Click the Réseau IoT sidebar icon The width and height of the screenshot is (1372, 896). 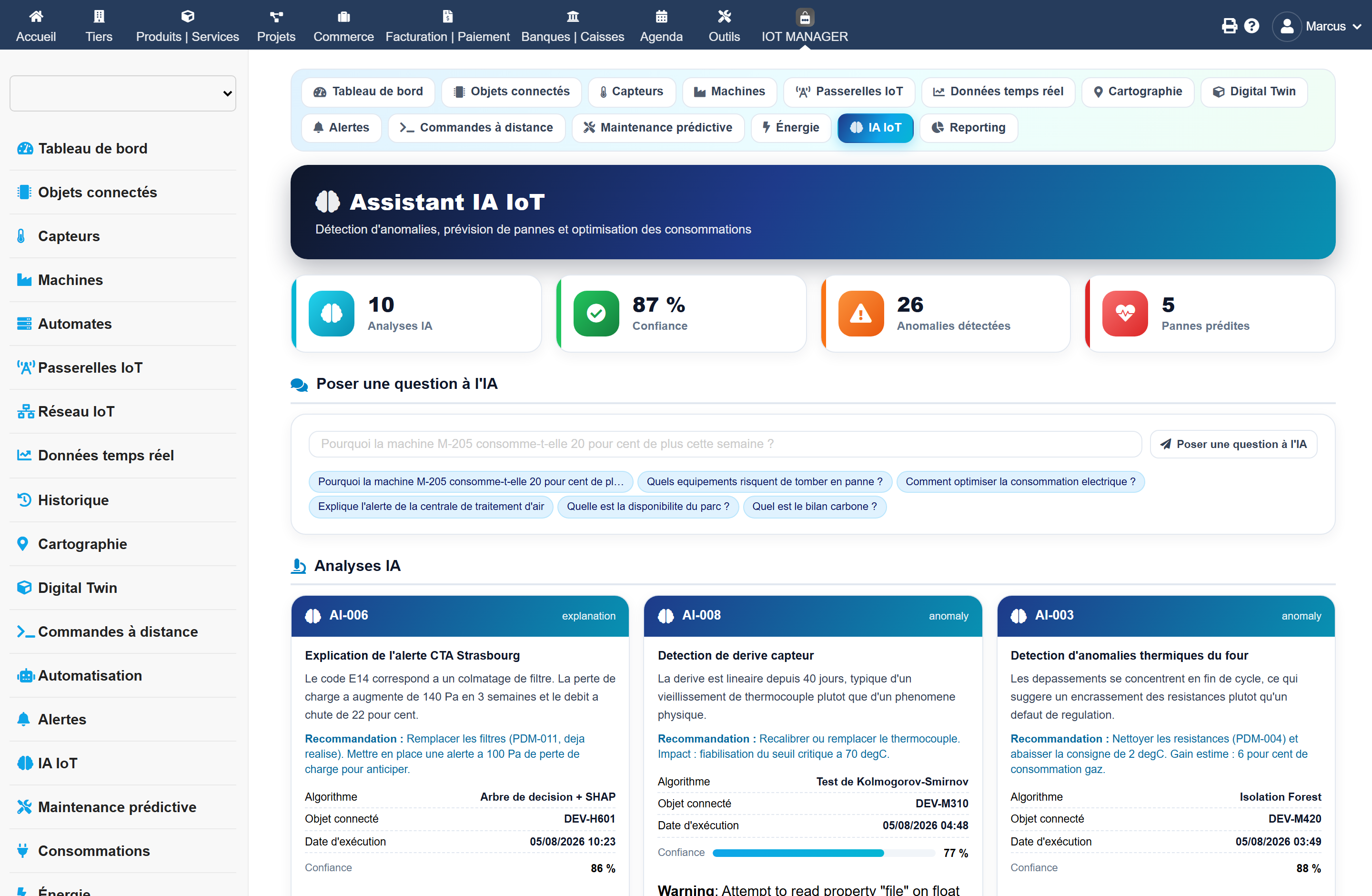point(25,412)
